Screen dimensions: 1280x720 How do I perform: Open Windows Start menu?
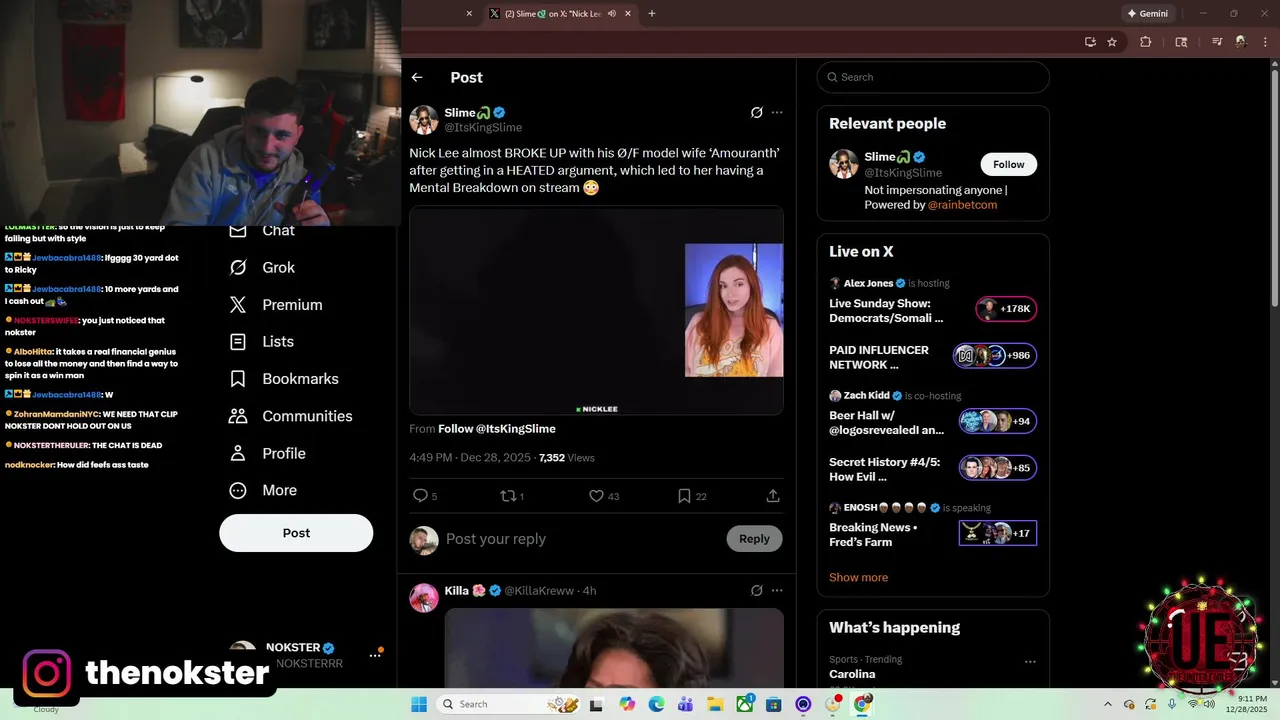(x=419, y=704)
